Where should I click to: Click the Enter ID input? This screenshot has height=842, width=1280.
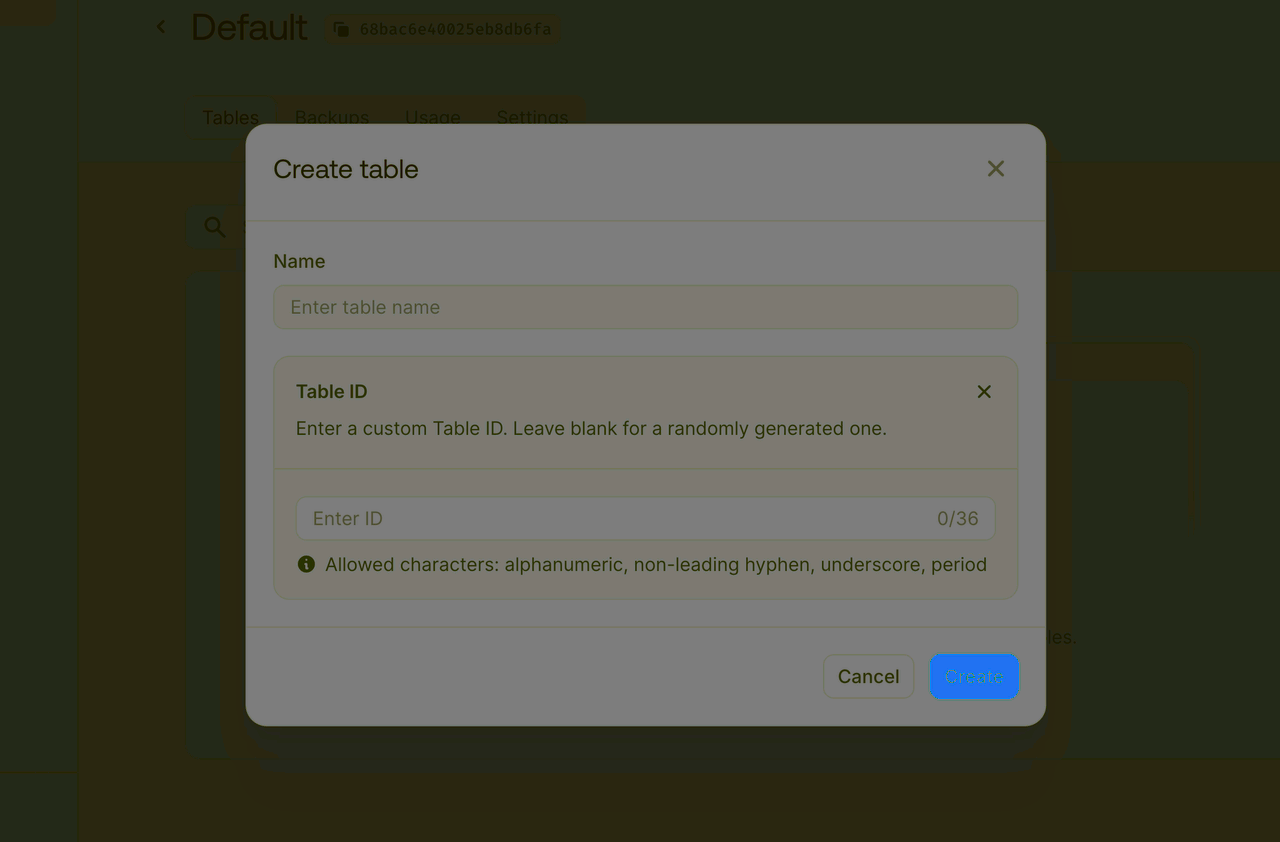600,518
